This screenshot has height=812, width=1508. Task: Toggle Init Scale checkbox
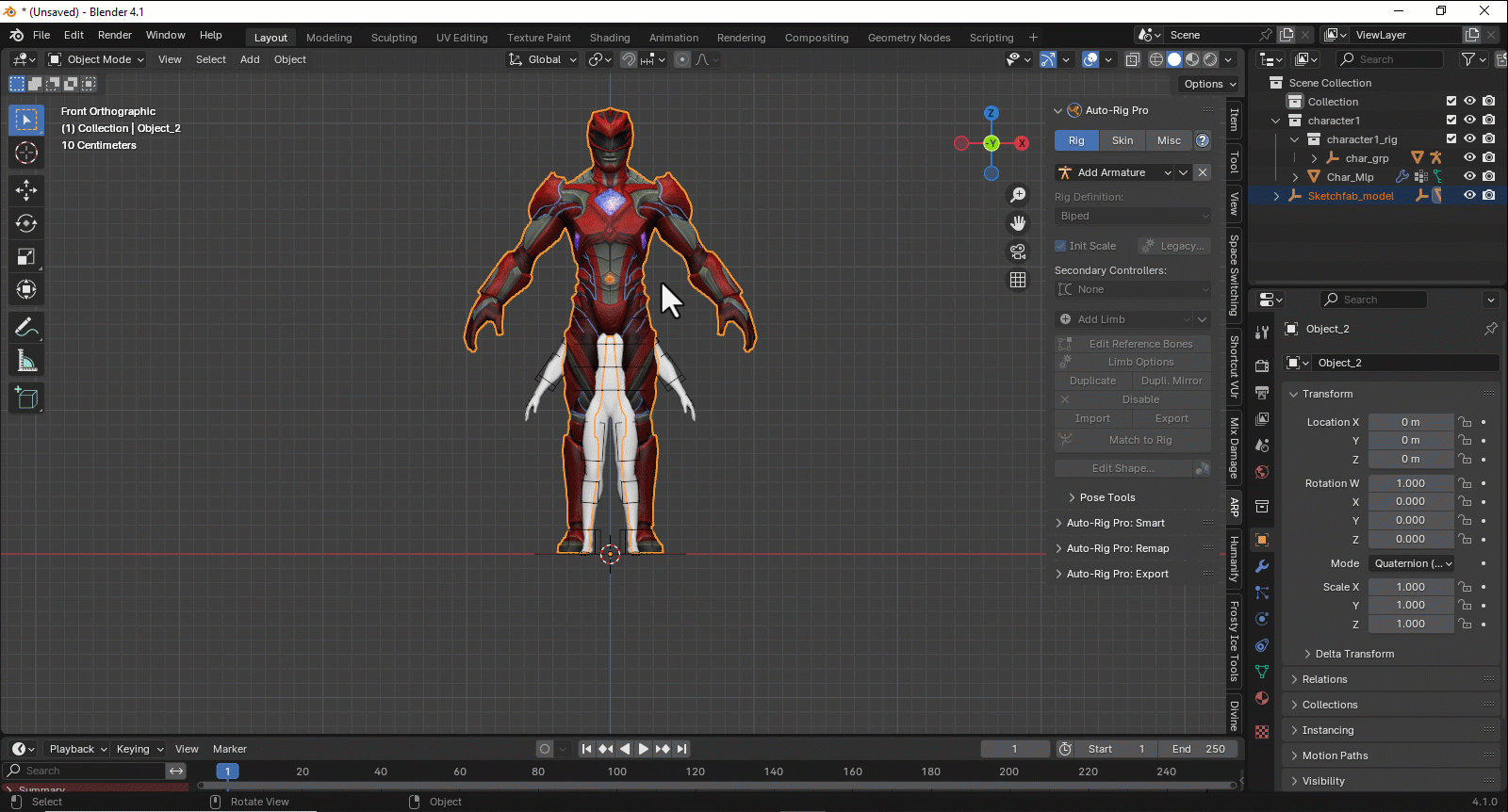1060,246
